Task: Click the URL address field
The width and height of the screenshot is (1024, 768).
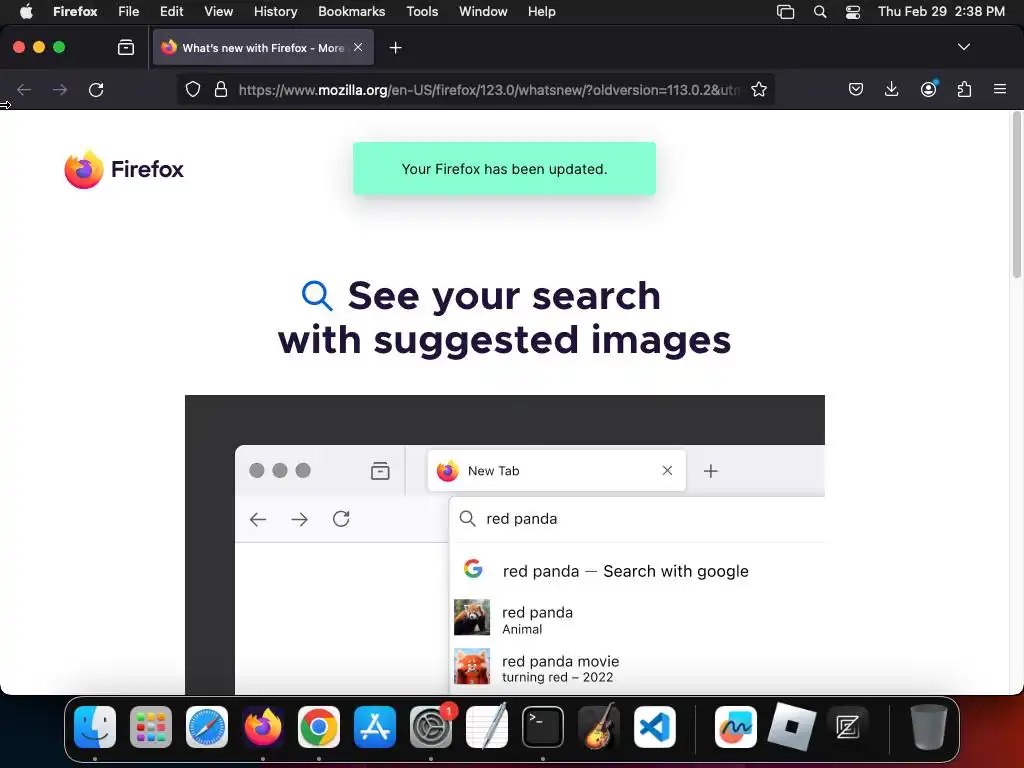Action: click(x=490, y=89)
